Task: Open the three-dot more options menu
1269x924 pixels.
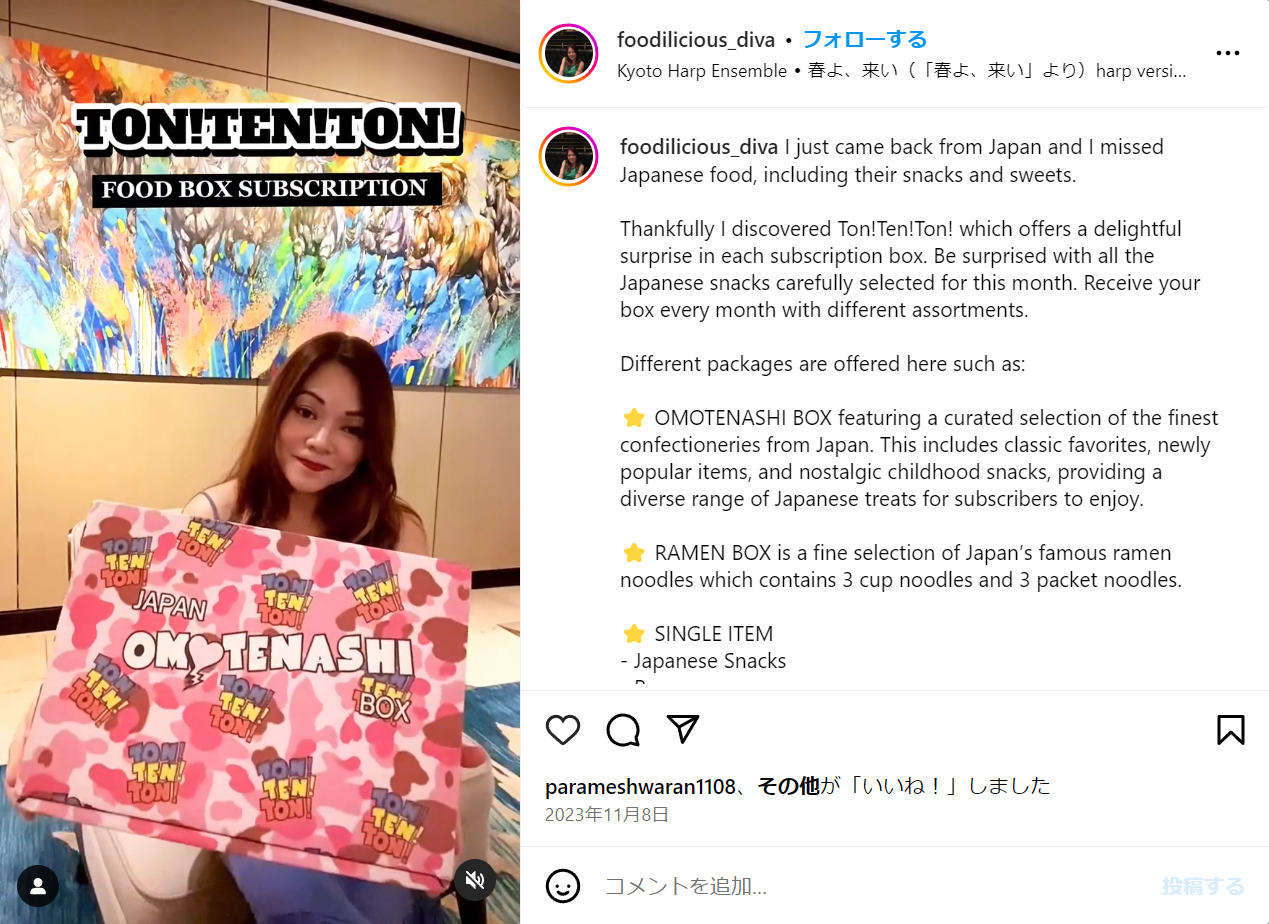Action: (1227, 53)
